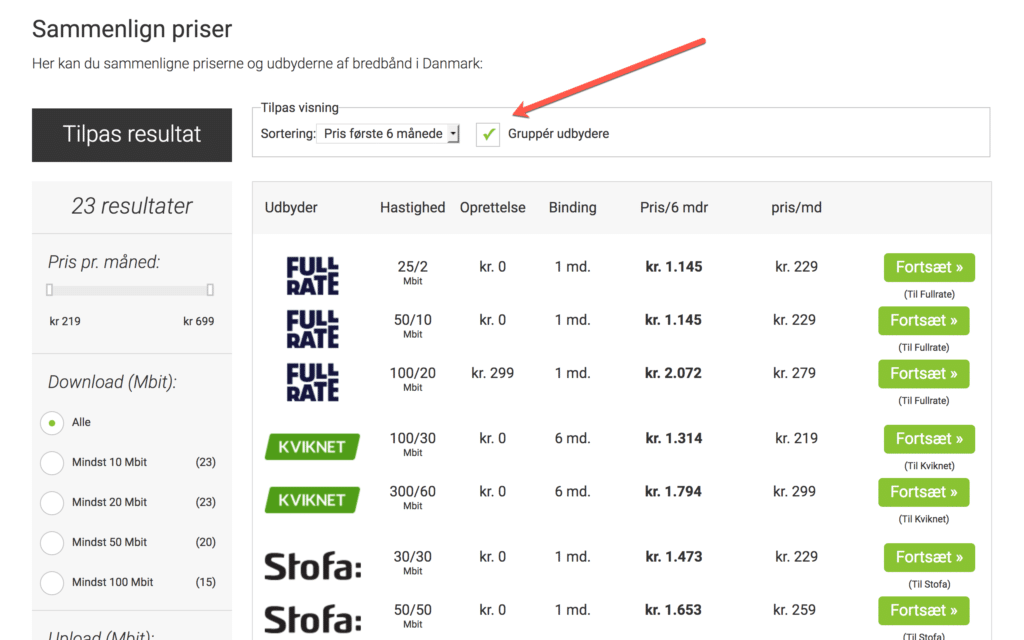Click the Fullrate logo in the 100/20 Mbit row
Image resolution: width=1024 pixels, height=640 pixels.
point(312,381)
